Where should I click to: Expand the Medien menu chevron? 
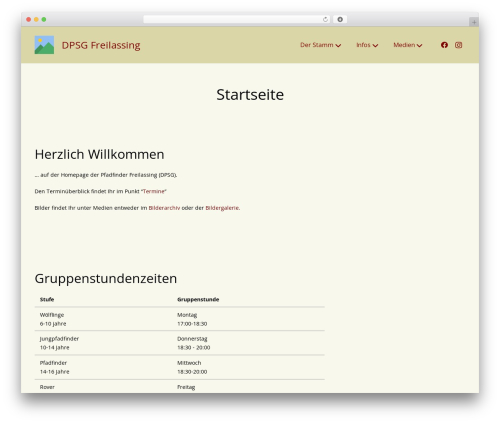[419, 46]
